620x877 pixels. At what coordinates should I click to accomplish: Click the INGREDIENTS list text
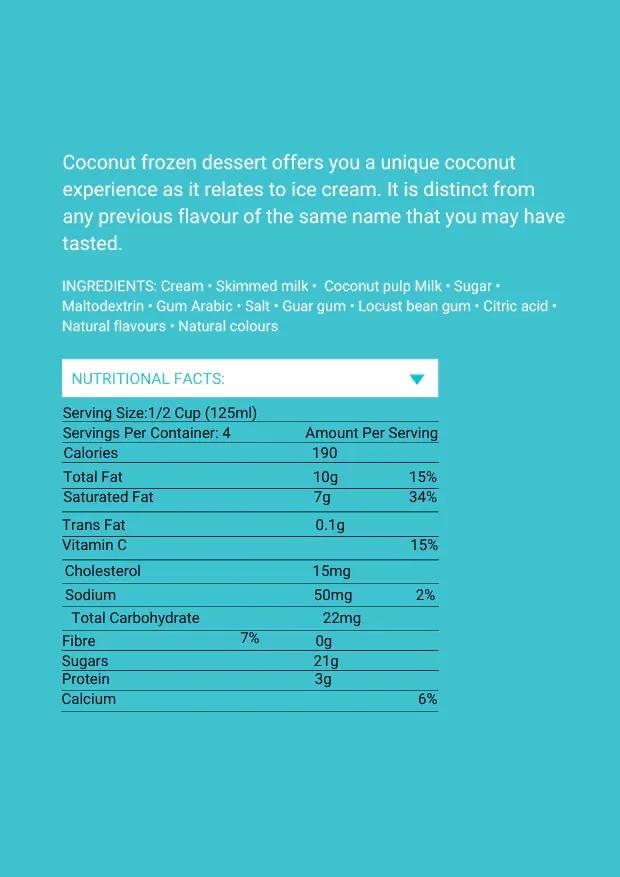[x=309, y=306]
